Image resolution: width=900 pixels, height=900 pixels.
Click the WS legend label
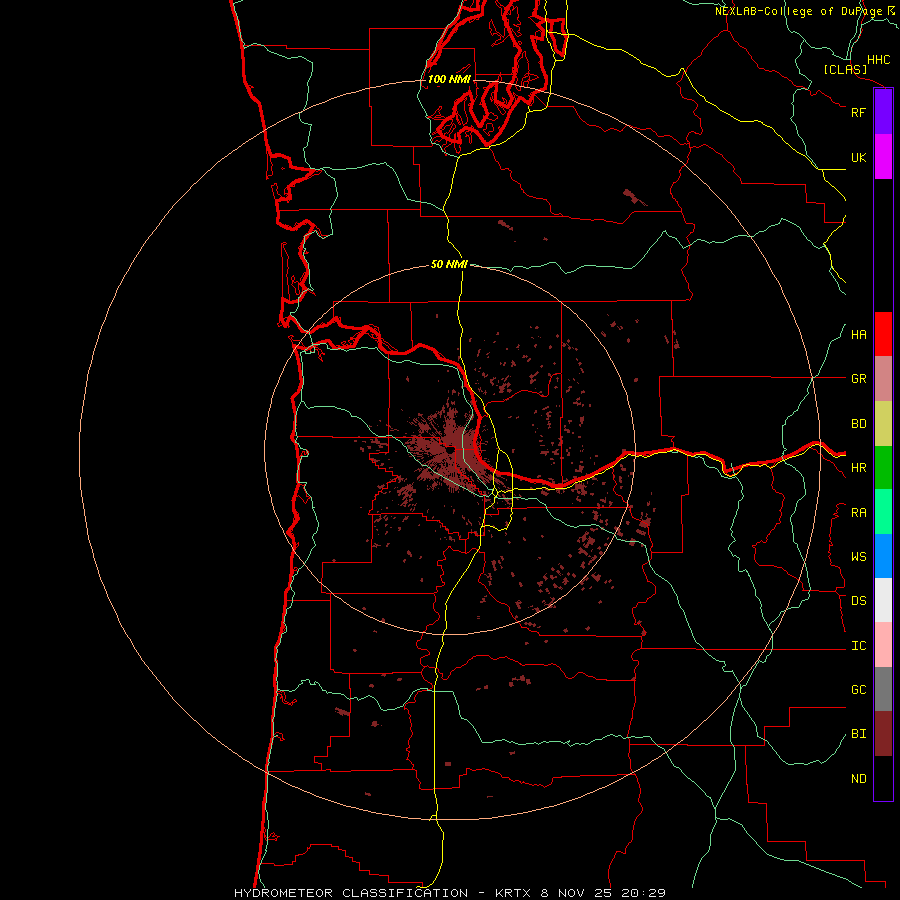859,557
